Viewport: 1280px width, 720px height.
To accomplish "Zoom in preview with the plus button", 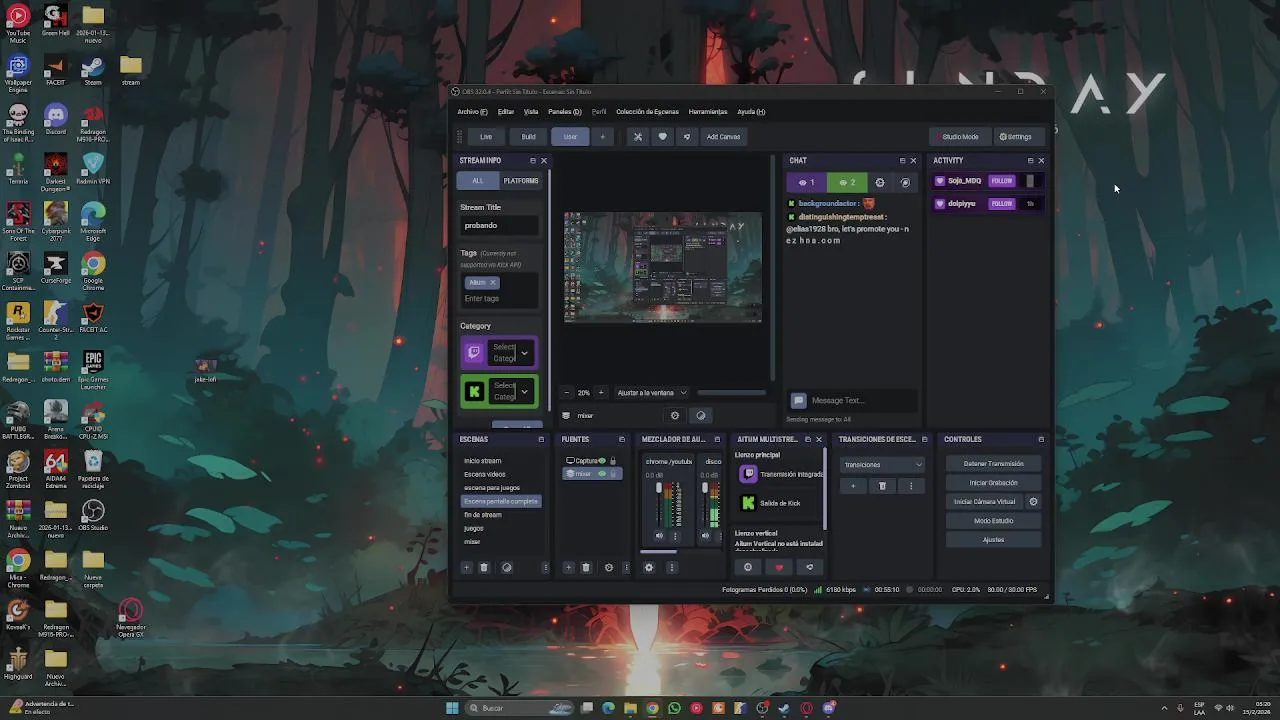I will tap(600, 393).
